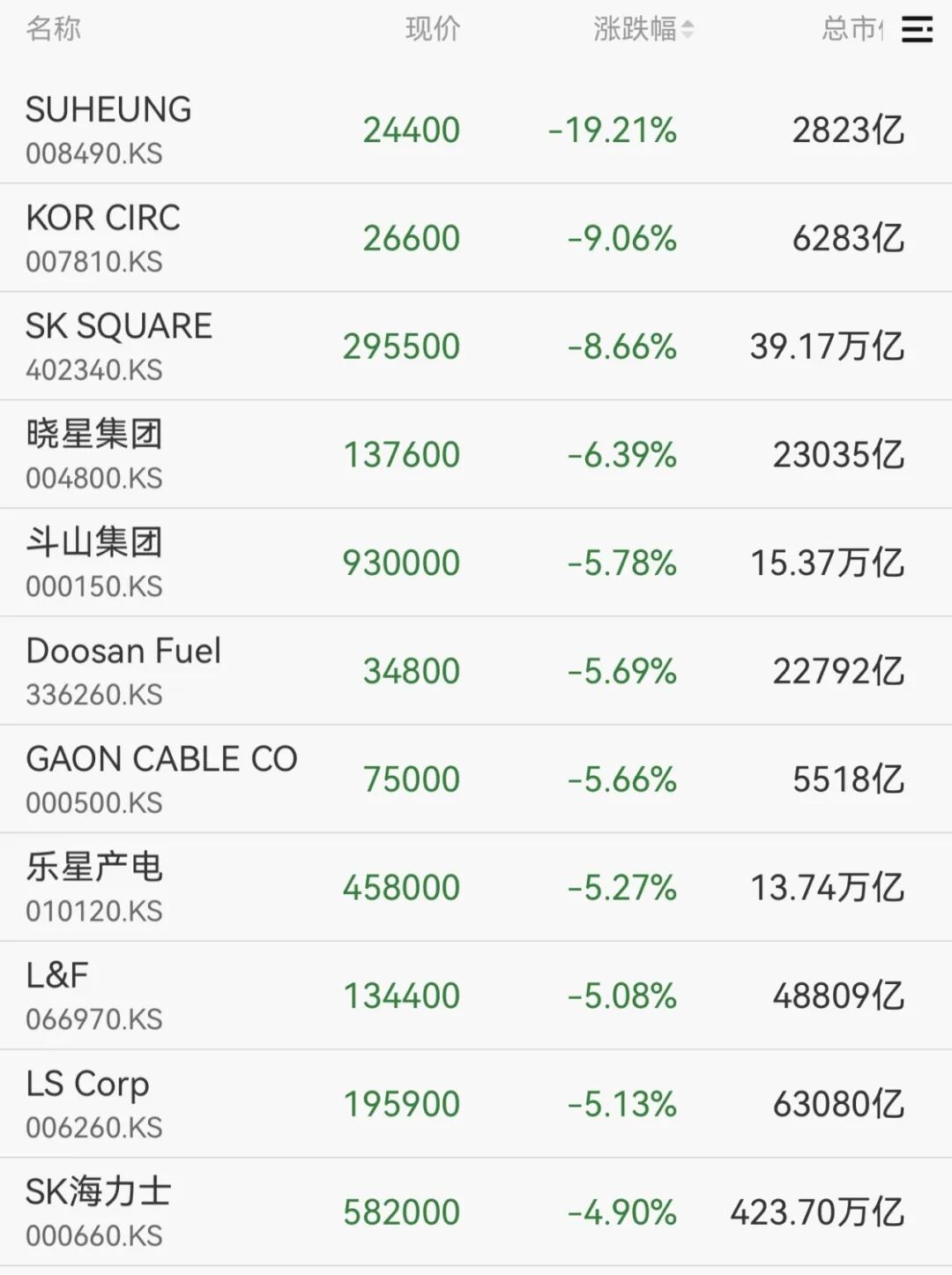Viewport: 952px width, 1275px height.
Task: Click ticker code 402340.KS
Action: [x=94, y=370]
